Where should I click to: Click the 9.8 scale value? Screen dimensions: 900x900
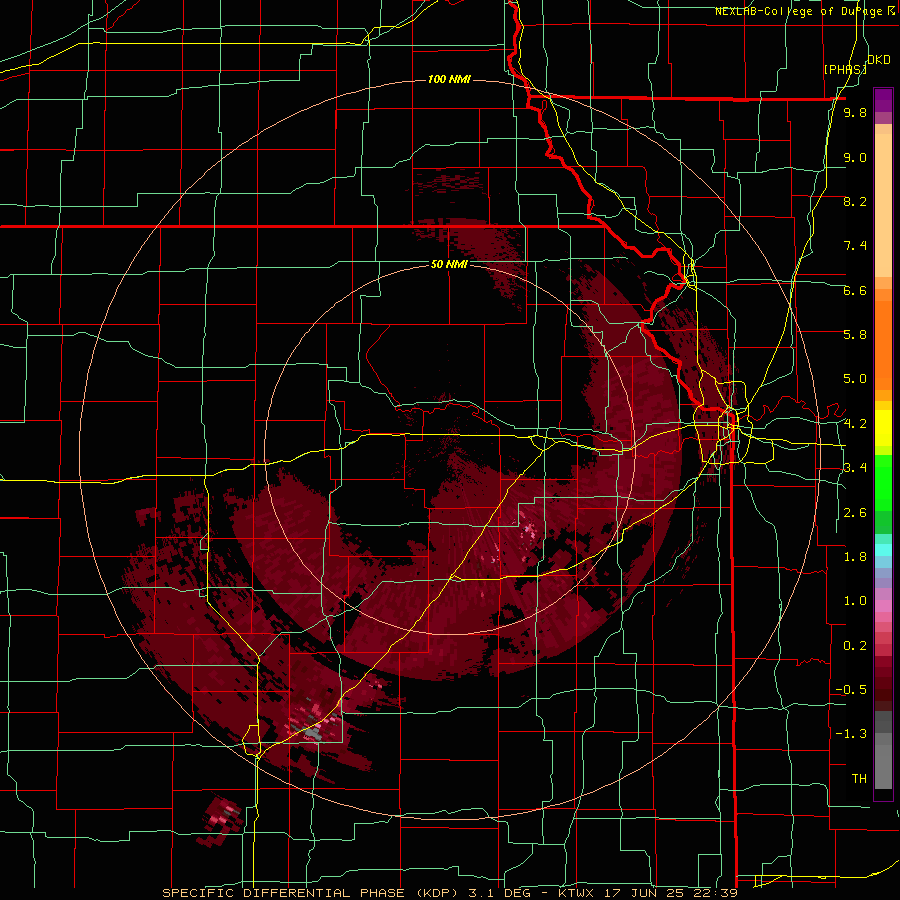855,112
